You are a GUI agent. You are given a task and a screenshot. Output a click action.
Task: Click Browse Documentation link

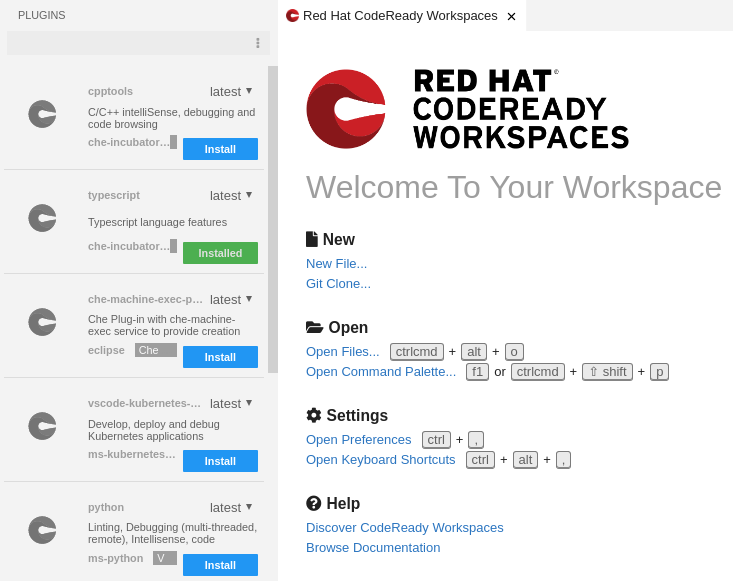(373, 548)
